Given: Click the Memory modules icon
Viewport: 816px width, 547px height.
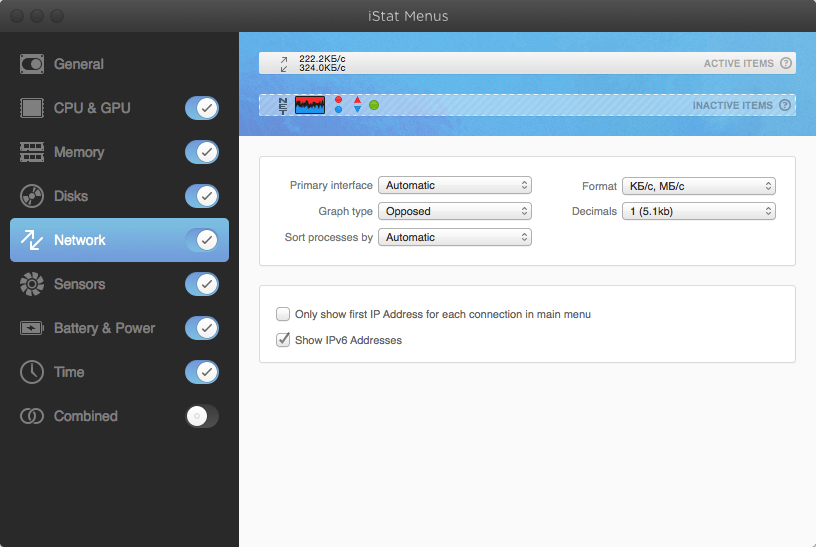Looking at the screenshot, I should [x=32, y=152].
